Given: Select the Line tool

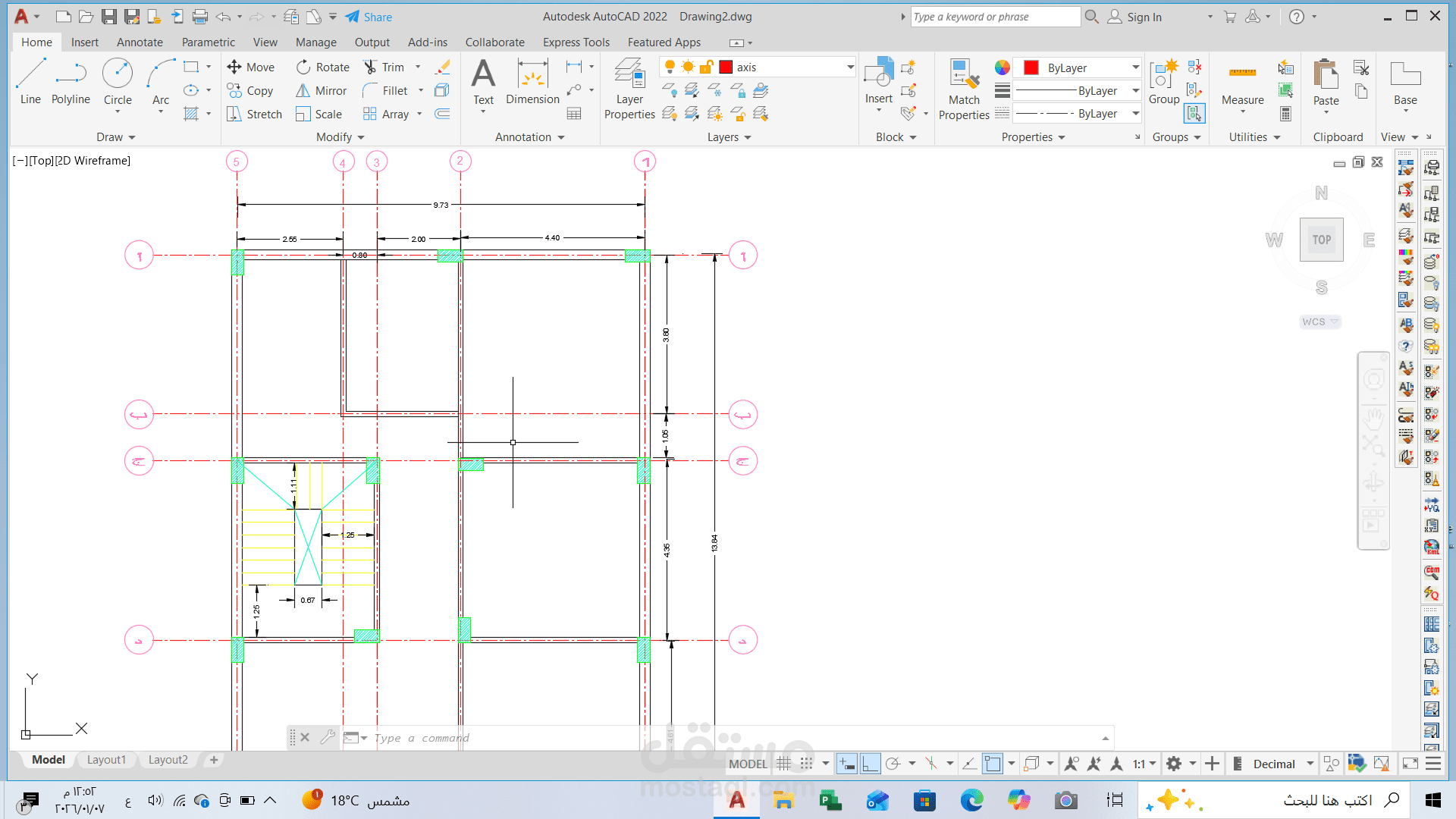Looking at the screenshot, I should (30, 83).
